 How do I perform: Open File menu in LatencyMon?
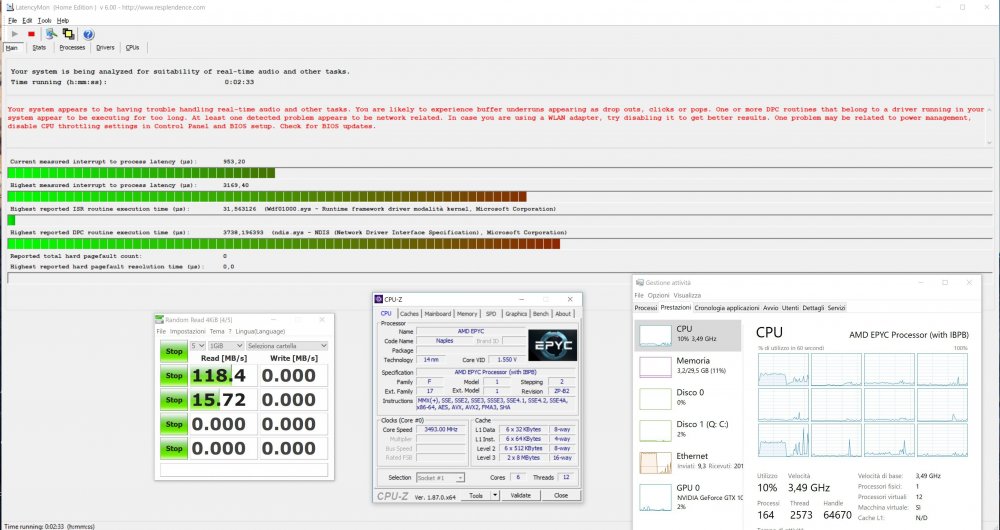pos(12,20)
